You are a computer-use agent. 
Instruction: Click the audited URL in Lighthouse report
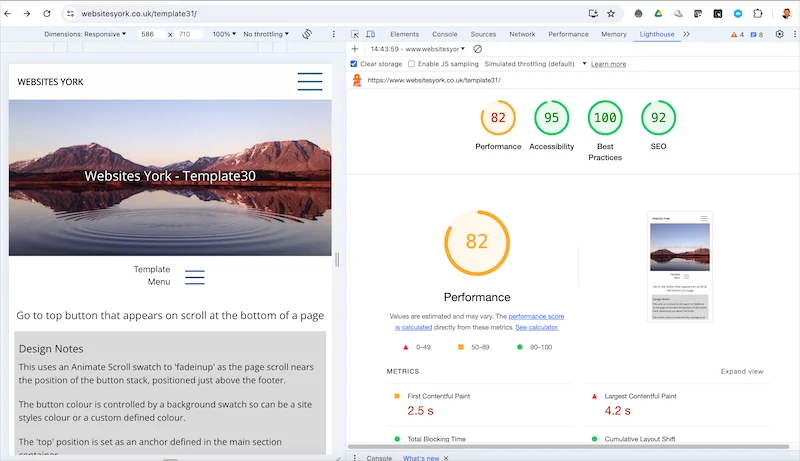point(434,80)
